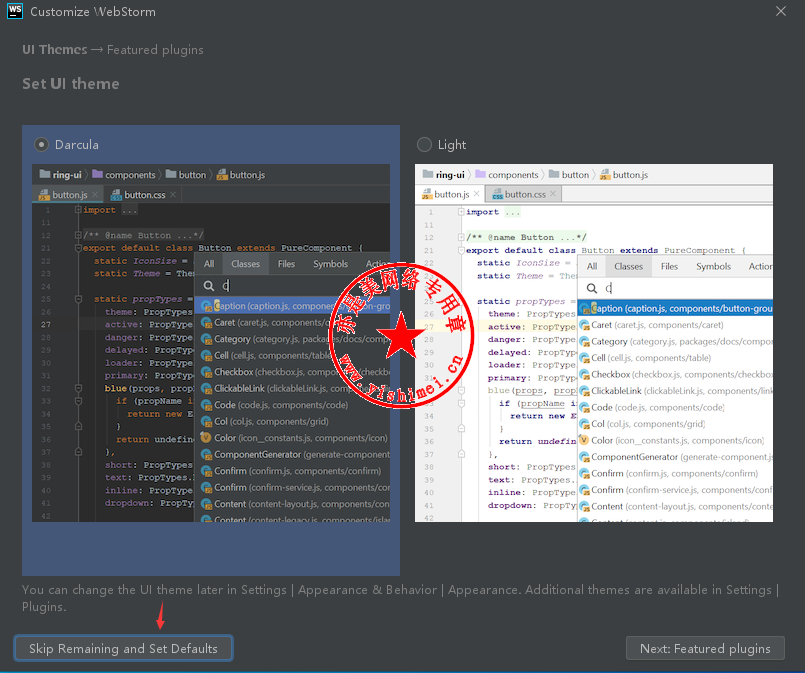Click Caret class icon in Light preview
The image size is (805, 673).
click(x=584, y=325)
